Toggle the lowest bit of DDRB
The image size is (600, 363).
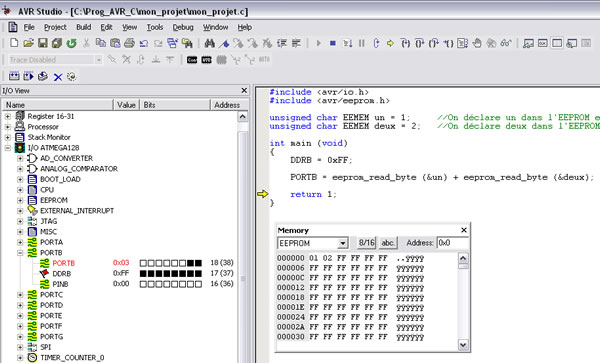click(x=198, y=273)
